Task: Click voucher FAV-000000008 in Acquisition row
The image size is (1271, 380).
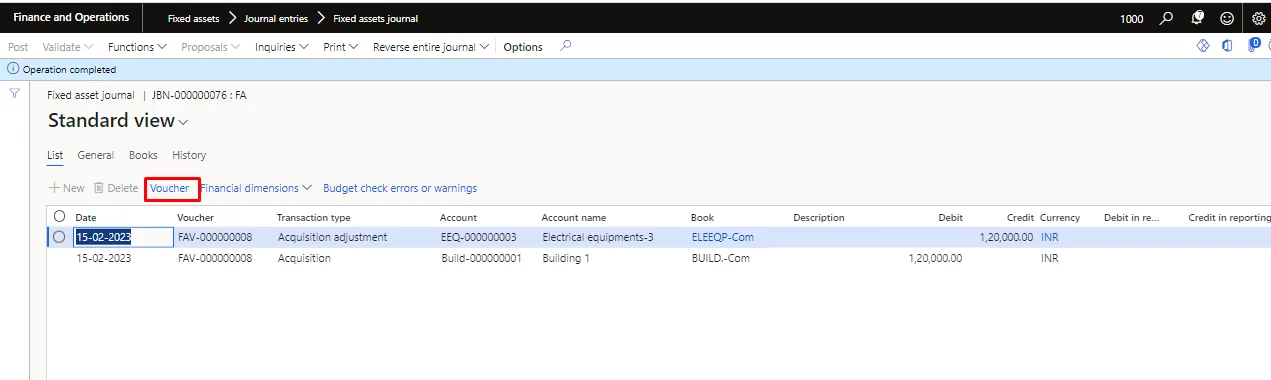Action: pyautogui.click(x=214, y=258)
